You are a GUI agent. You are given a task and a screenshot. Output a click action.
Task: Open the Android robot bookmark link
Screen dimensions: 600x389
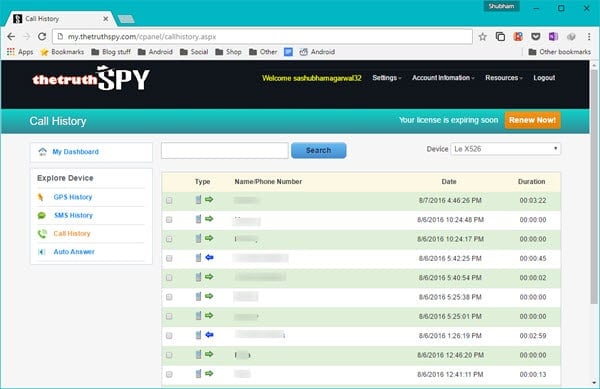317,52
